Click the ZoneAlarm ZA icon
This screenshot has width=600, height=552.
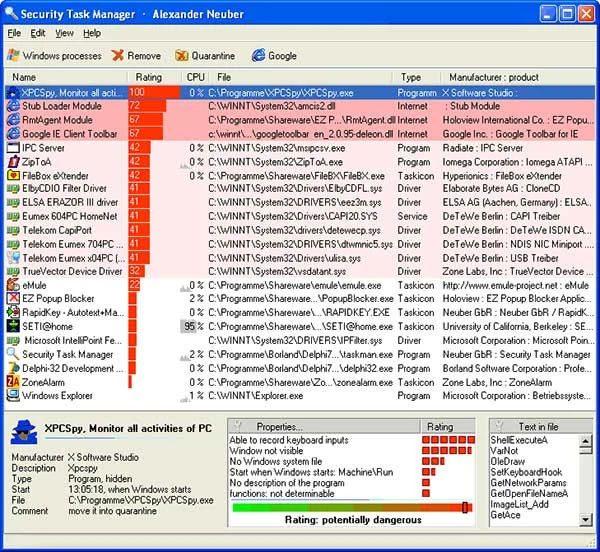click(13, 382)
